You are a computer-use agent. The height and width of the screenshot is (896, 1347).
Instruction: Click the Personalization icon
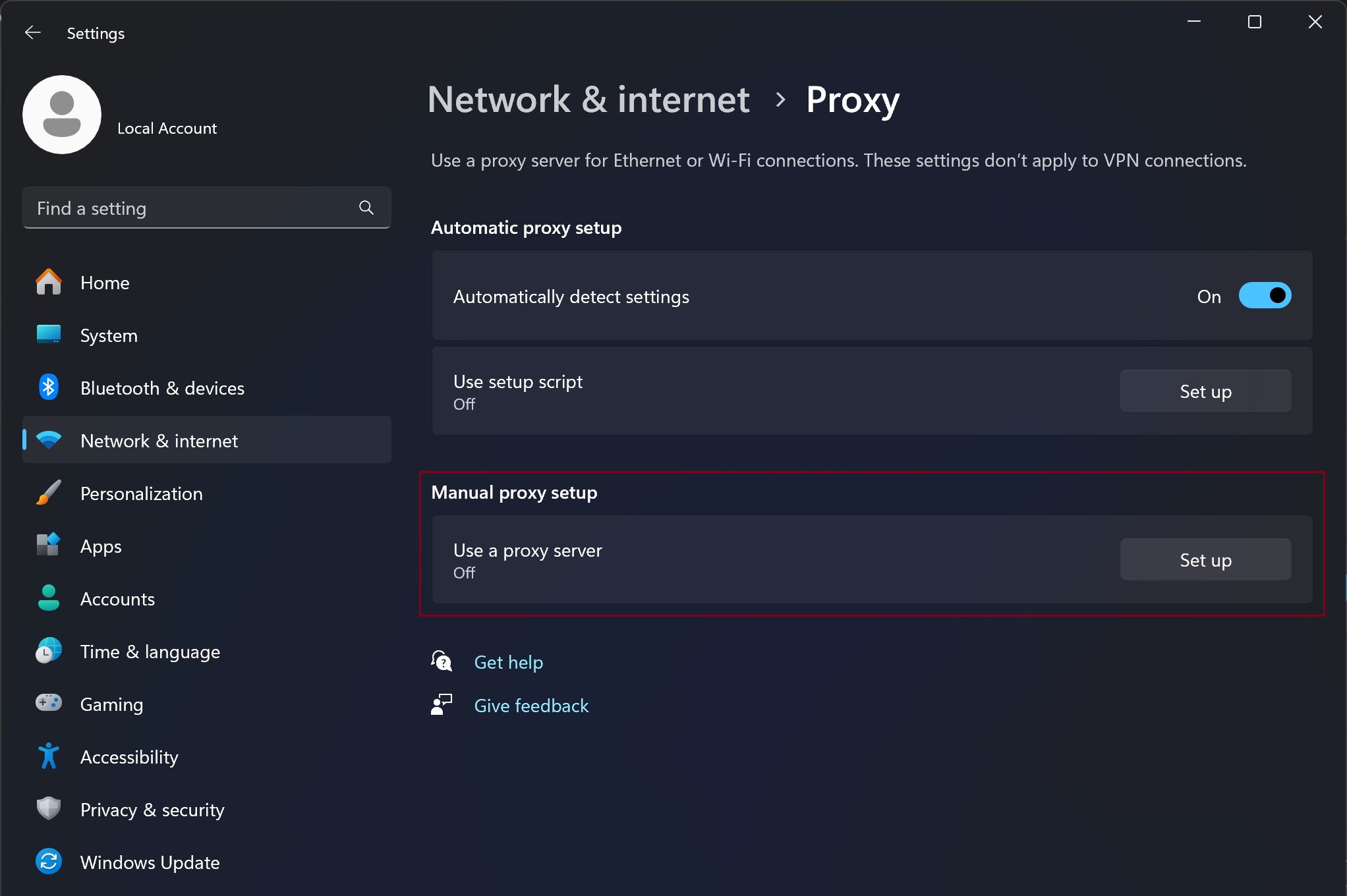[48, 493]
